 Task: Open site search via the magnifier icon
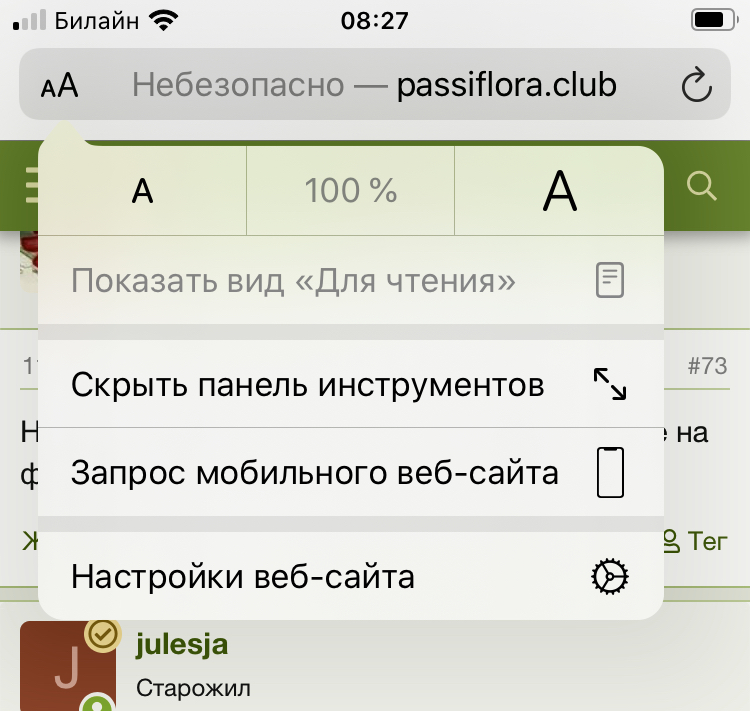pyautogui.click(x=703, y=185)
